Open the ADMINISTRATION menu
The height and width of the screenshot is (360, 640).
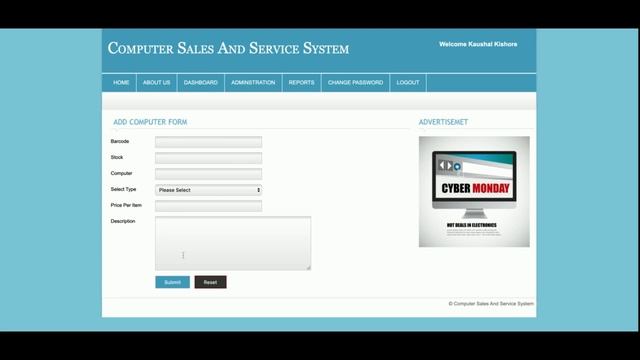253,82
